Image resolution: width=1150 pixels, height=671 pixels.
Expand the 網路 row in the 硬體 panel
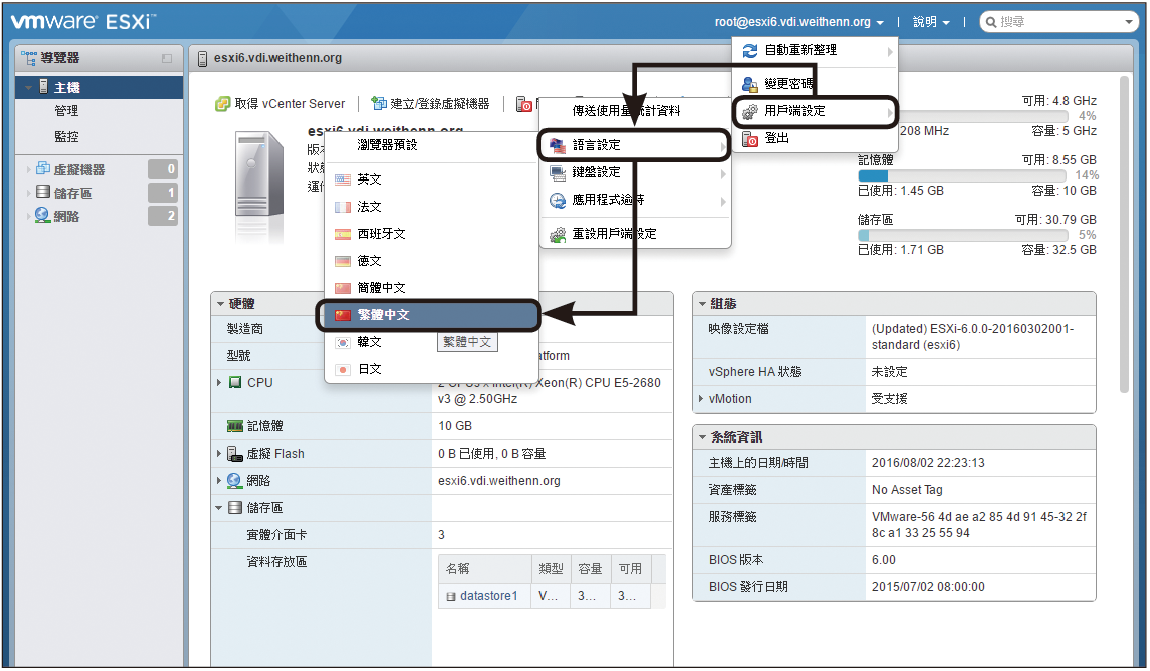[x=219, y=481]
